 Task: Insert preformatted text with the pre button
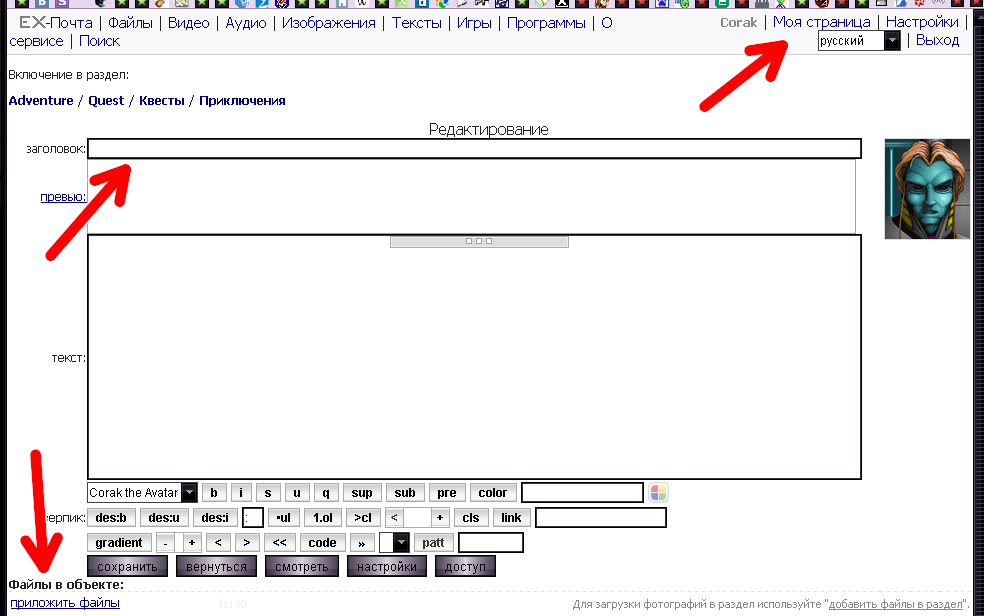coord(447,492)
